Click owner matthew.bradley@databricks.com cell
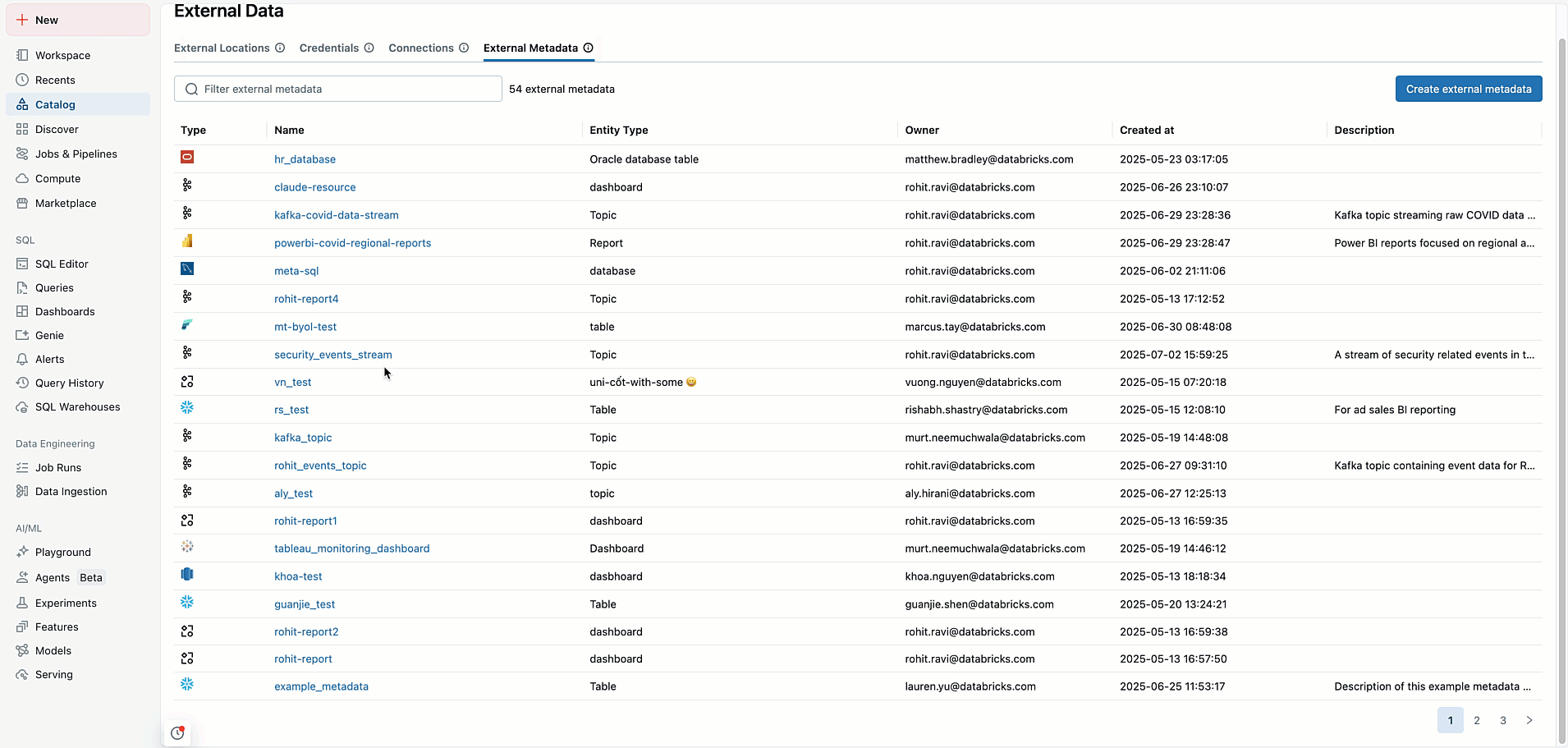 click(989, 159)
